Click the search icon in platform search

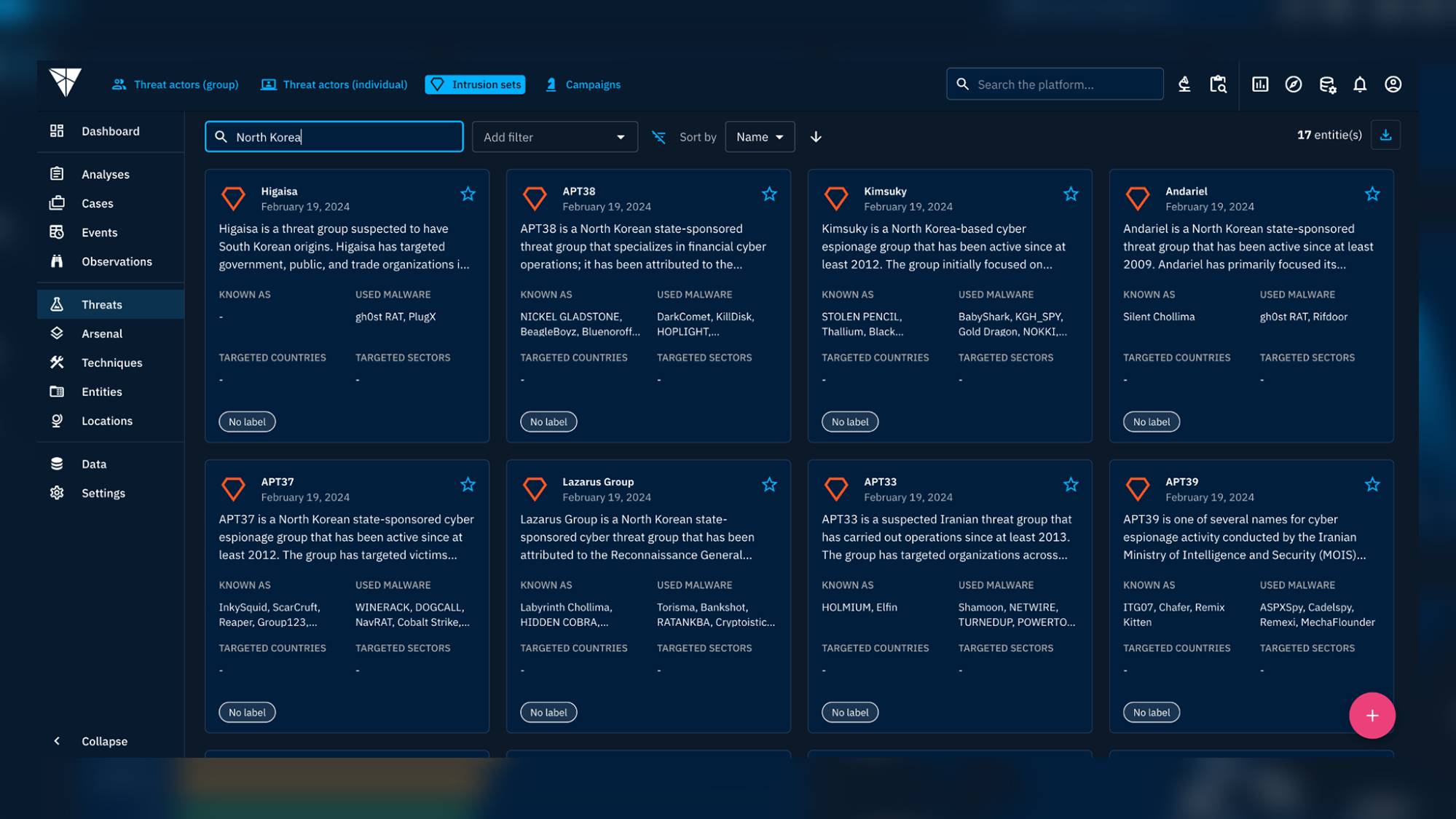[962, 84]
